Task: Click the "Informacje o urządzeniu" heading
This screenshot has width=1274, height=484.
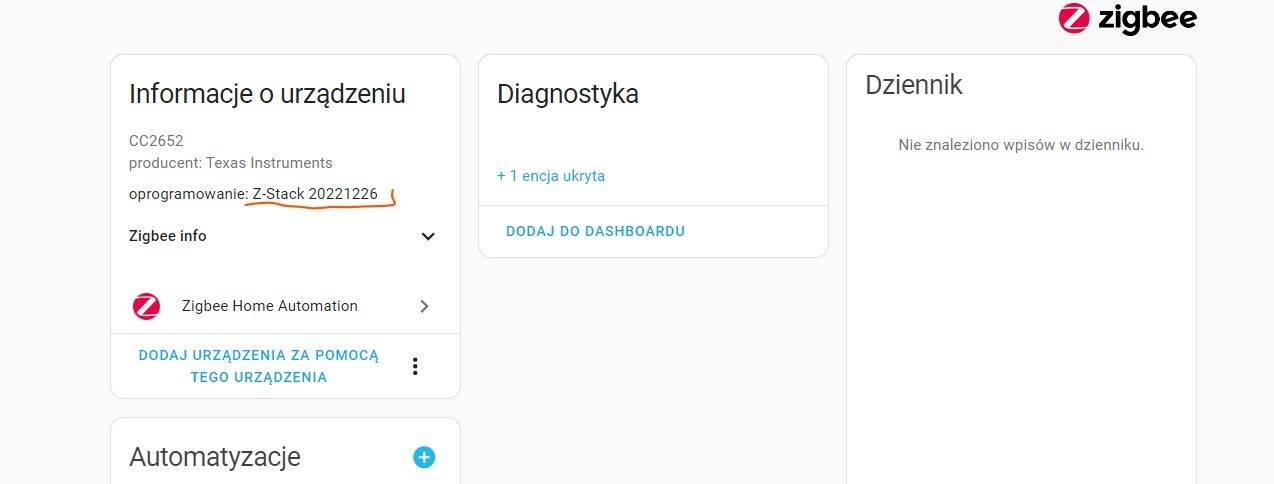Action: (x=267, y=94)
